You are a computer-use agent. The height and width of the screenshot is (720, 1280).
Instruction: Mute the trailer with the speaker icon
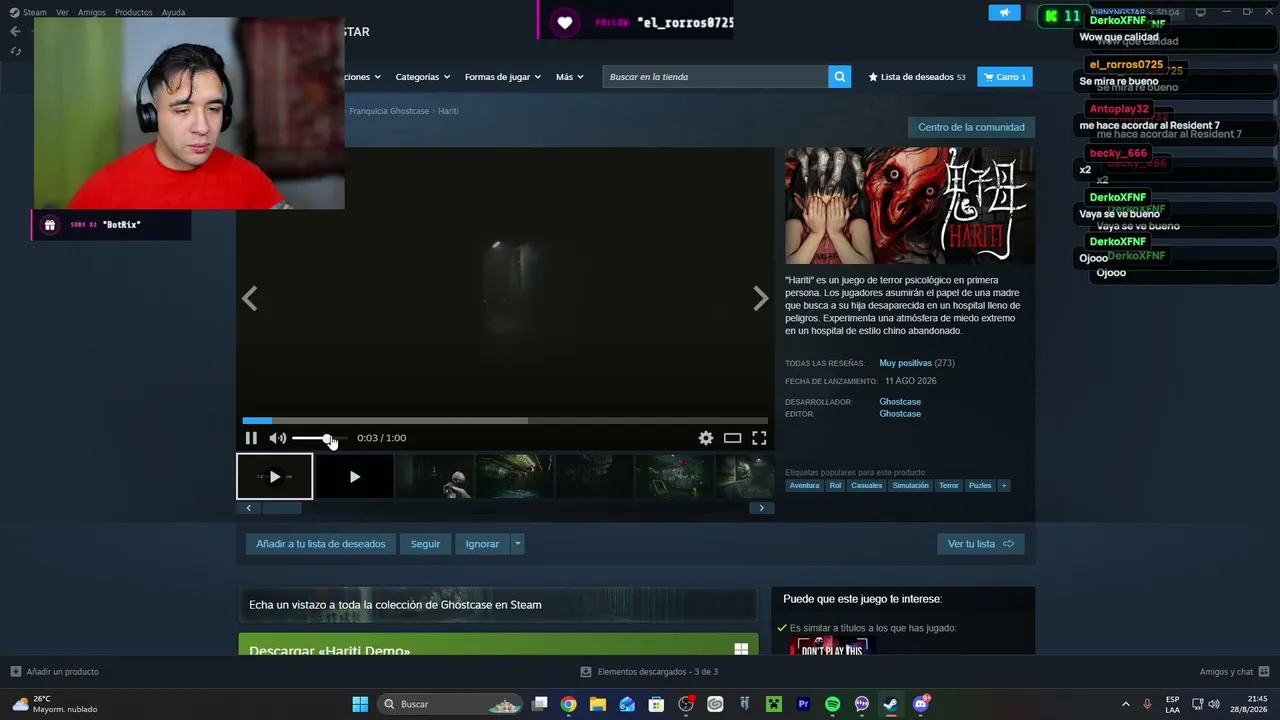pyautogui.click(x=277, y=438)
